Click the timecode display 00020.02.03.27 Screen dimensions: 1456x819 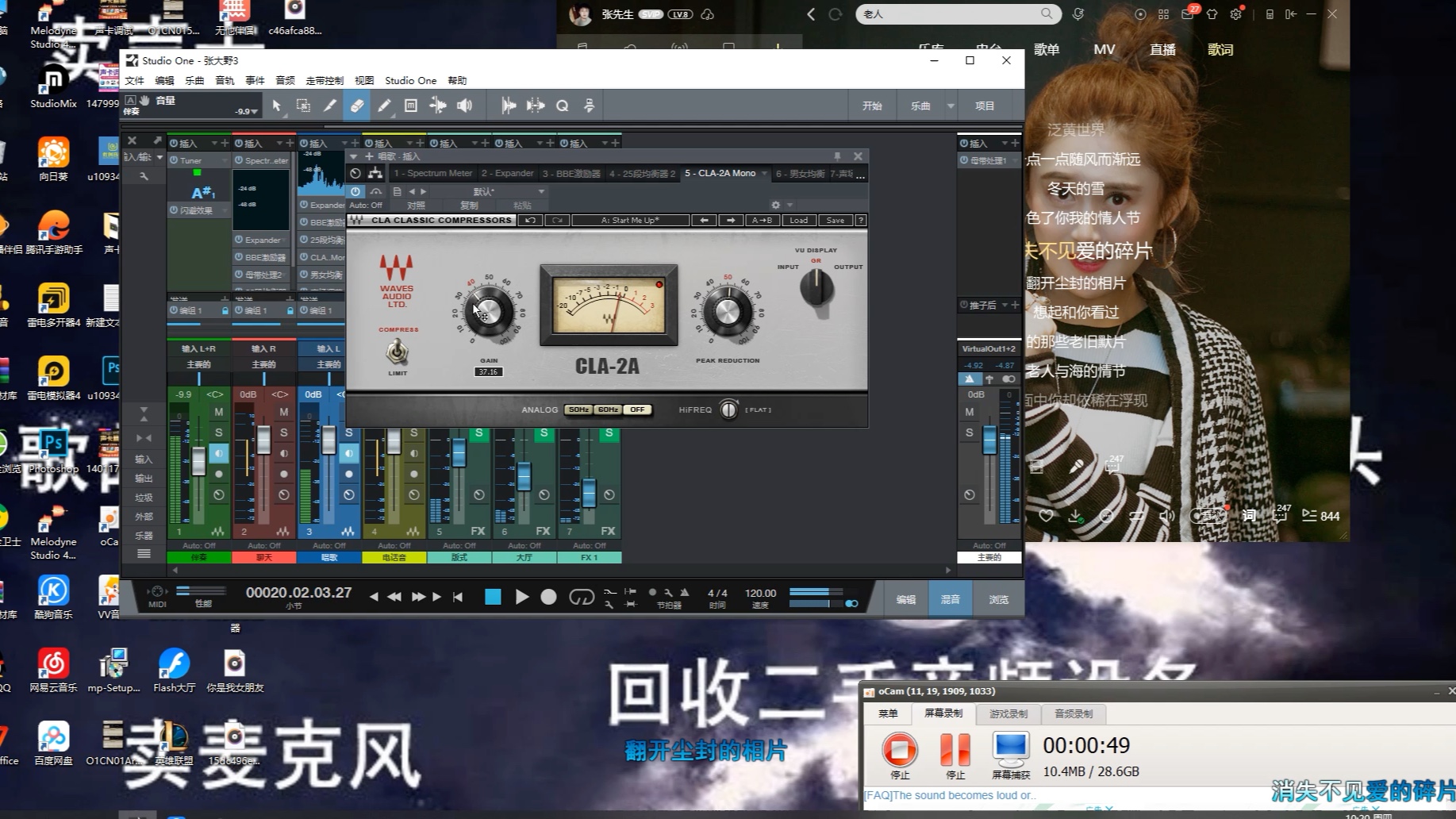300,592
